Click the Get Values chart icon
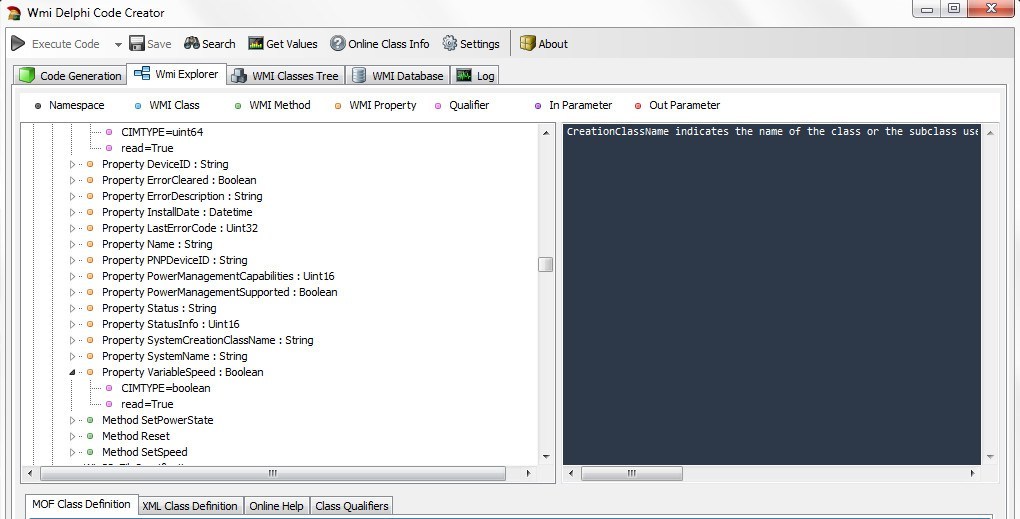The width and height of the screenshot is (1020, 519). pos(256,44)
